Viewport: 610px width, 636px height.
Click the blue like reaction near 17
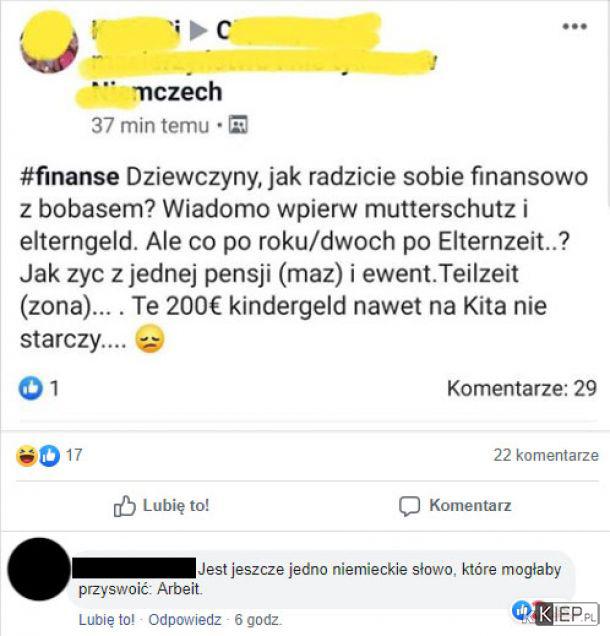pyautogui.click(x=49, y=456)
